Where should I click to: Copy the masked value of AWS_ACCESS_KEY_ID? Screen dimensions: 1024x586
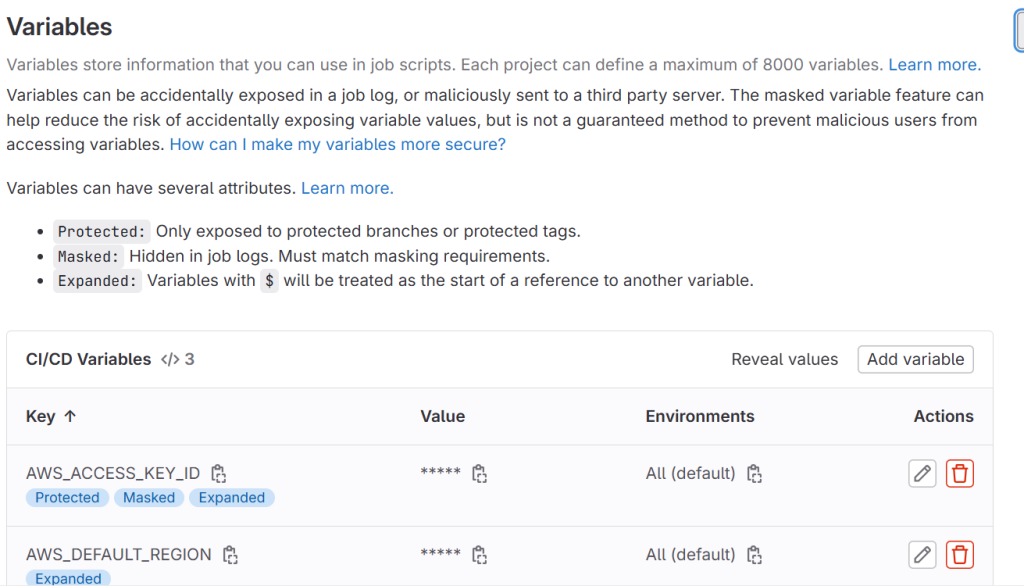pyautogui.click(x=479, y=473)
